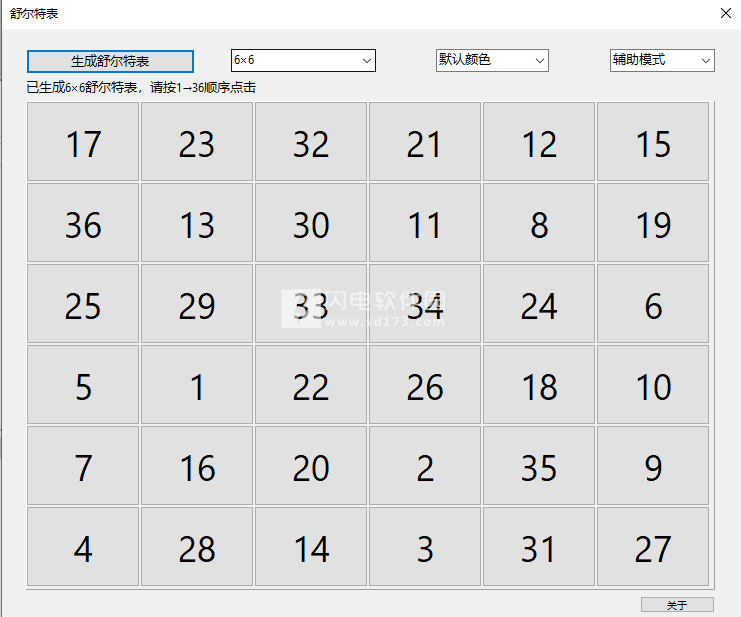Click the number 8 tile

click(x=539, y=224)
